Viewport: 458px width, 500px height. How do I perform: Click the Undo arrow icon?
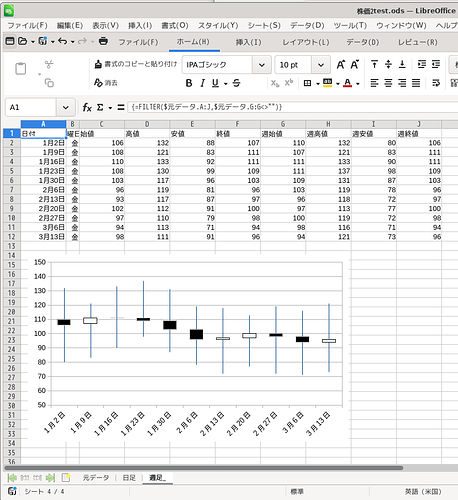[62, 41]
